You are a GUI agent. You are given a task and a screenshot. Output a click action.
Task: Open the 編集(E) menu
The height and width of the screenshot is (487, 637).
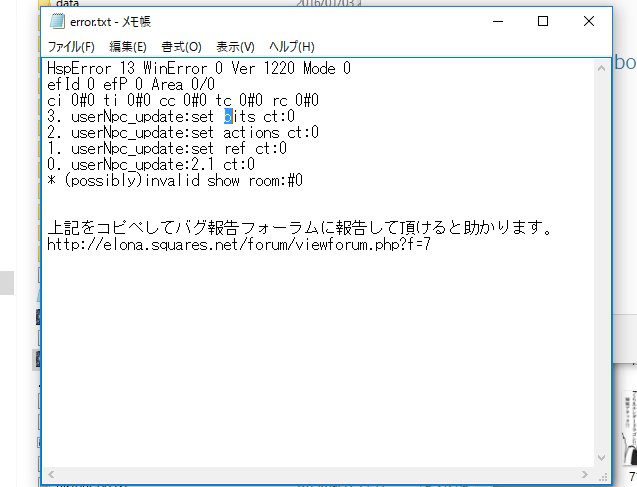(128, 47)
